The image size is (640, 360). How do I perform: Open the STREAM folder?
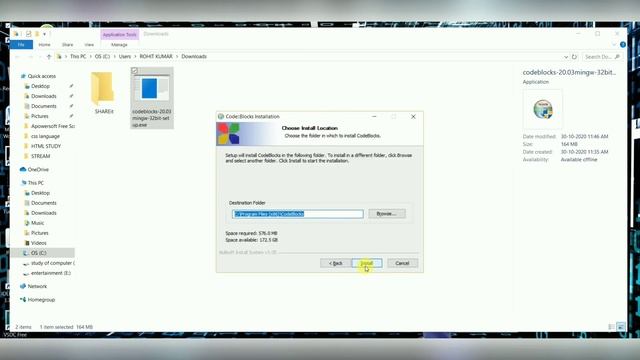click(x=40, y=156)
